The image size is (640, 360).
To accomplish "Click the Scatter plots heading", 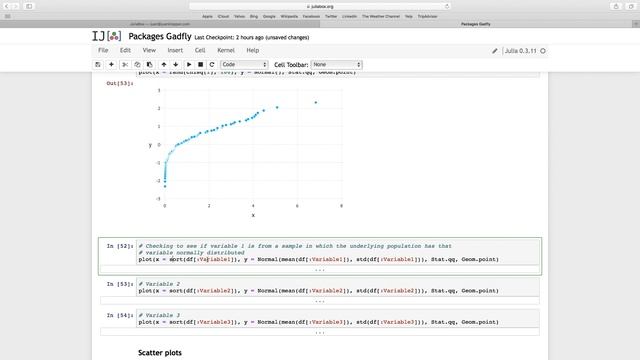I will (160, 353).
